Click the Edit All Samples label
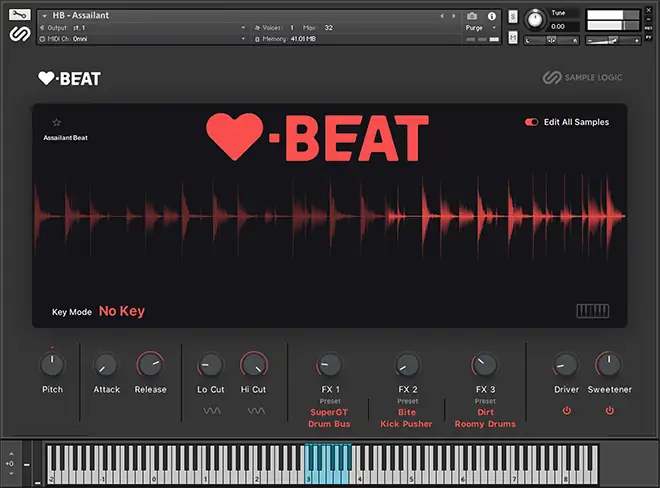The image size is (660, 488). (576, 122)
